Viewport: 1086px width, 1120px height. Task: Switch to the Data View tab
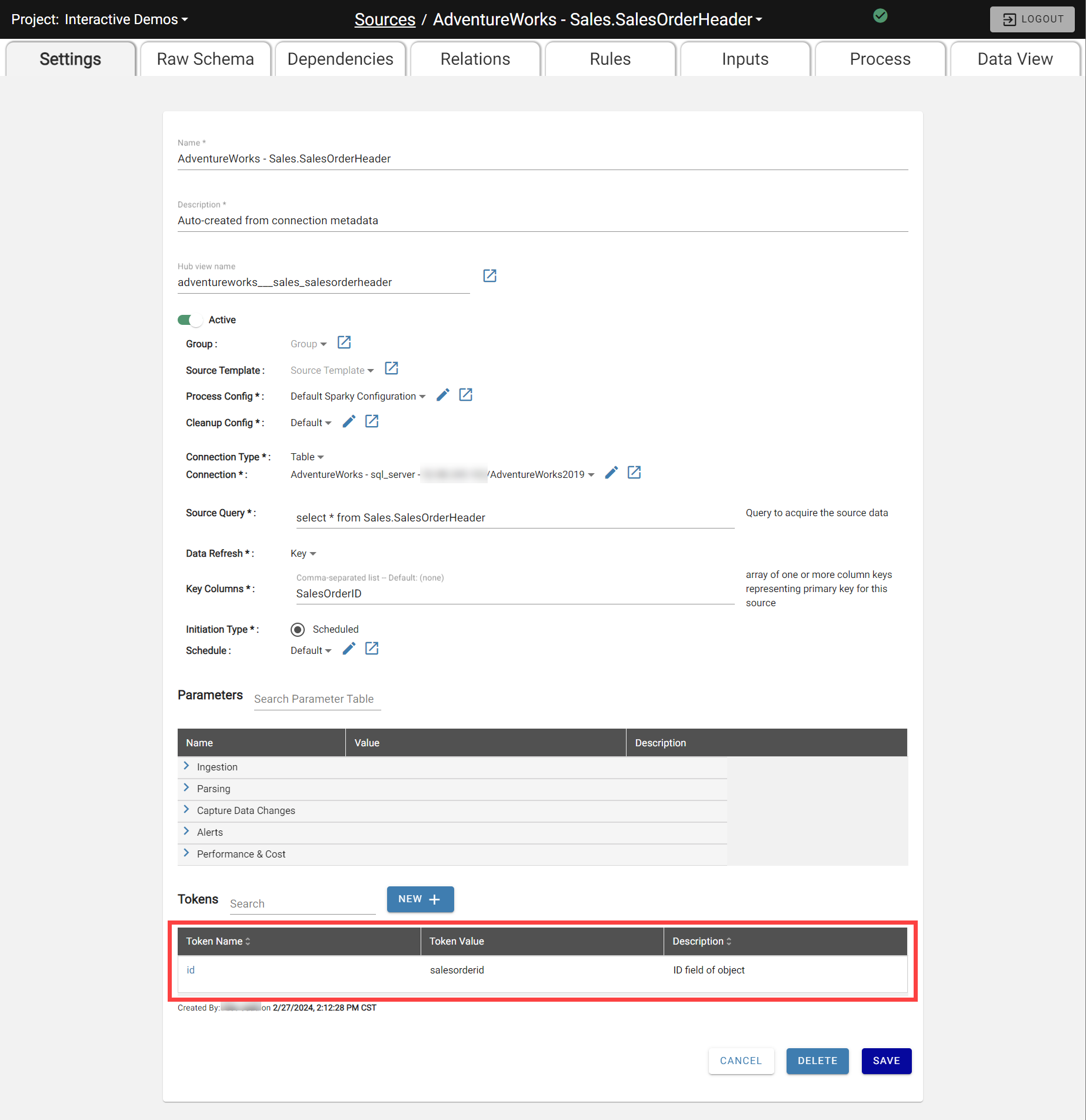(x=1015, y=59)
